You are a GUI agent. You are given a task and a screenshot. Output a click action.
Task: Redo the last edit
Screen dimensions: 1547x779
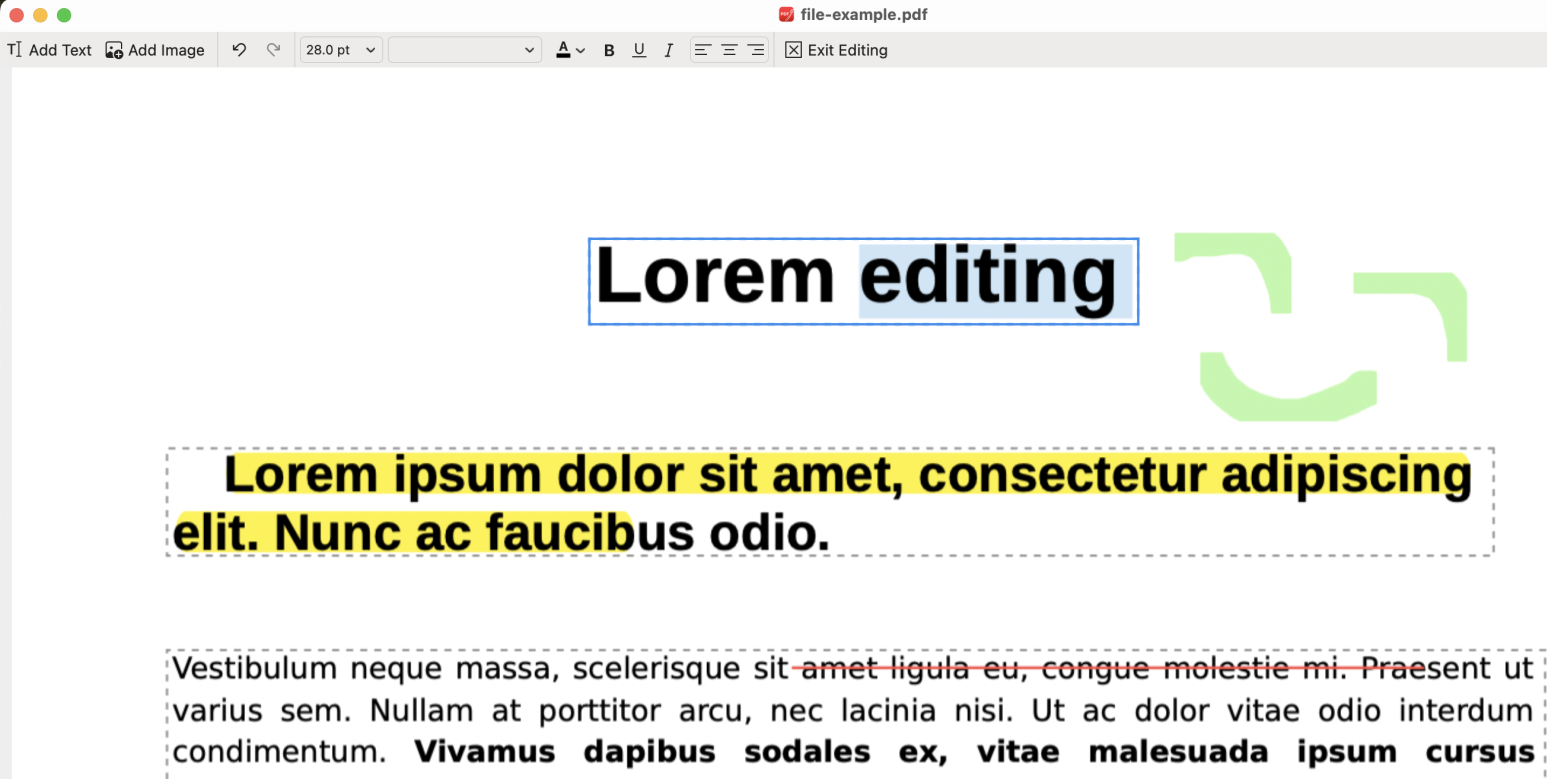274,49
